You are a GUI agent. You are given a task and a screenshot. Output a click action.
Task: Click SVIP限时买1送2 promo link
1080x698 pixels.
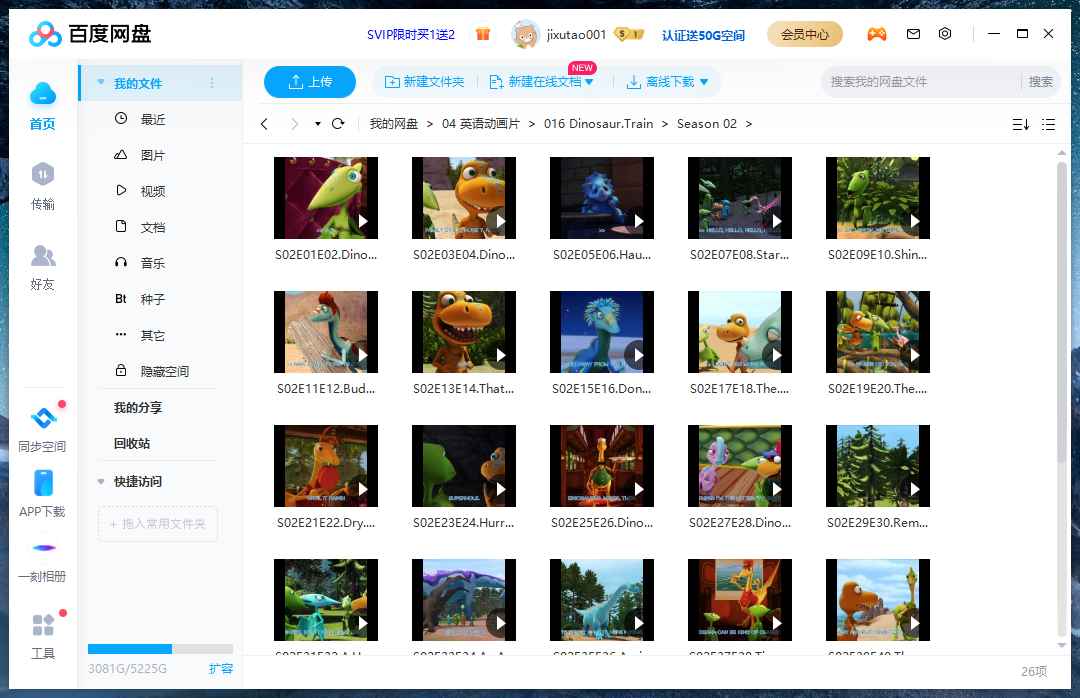point(411,34)
